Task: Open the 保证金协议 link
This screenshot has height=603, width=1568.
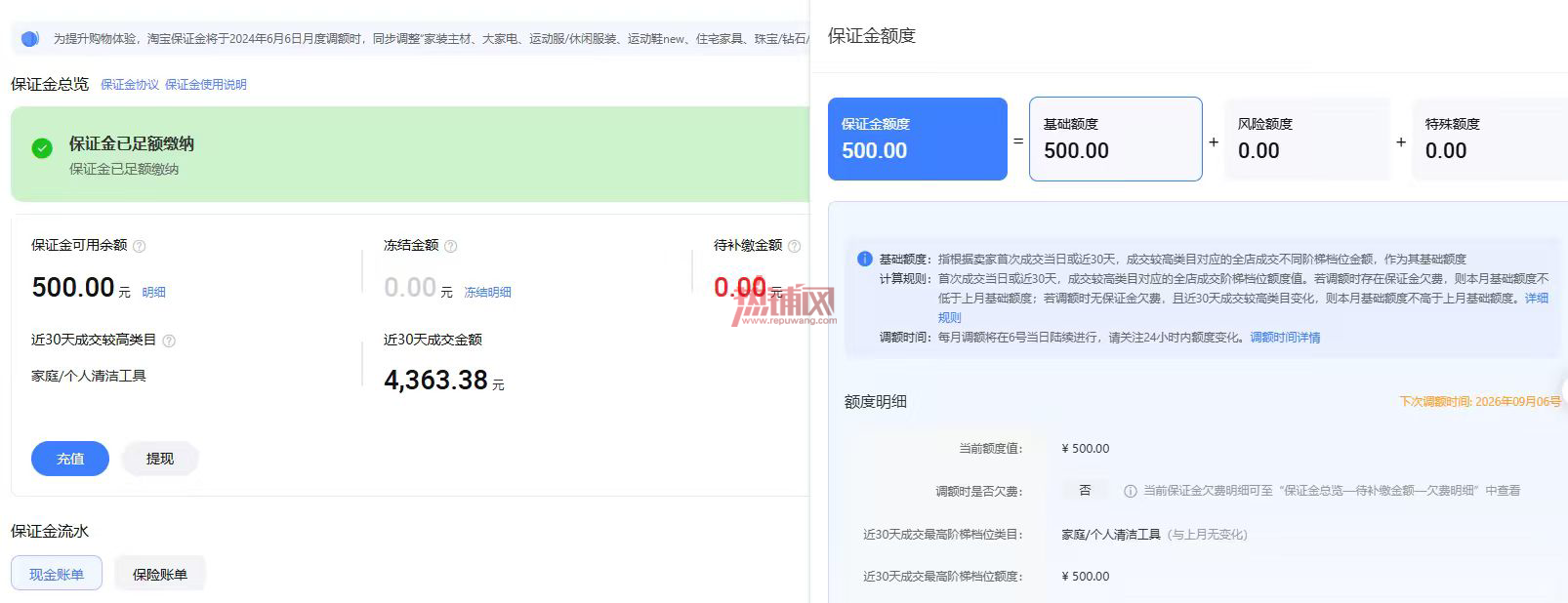Action: 130,85
